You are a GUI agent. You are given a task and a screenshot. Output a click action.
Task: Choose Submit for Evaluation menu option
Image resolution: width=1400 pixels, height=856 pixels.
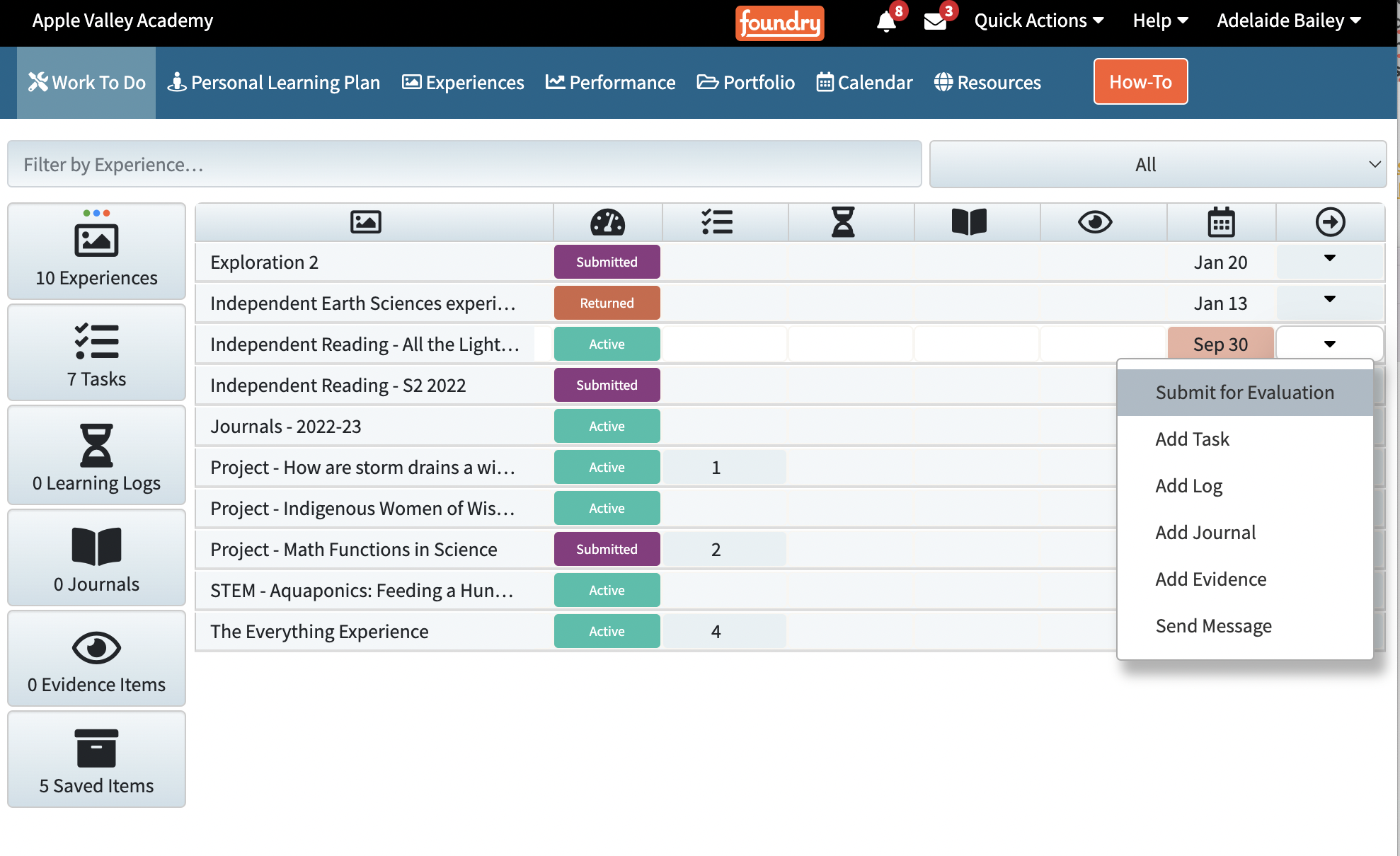click(1244, 393)
